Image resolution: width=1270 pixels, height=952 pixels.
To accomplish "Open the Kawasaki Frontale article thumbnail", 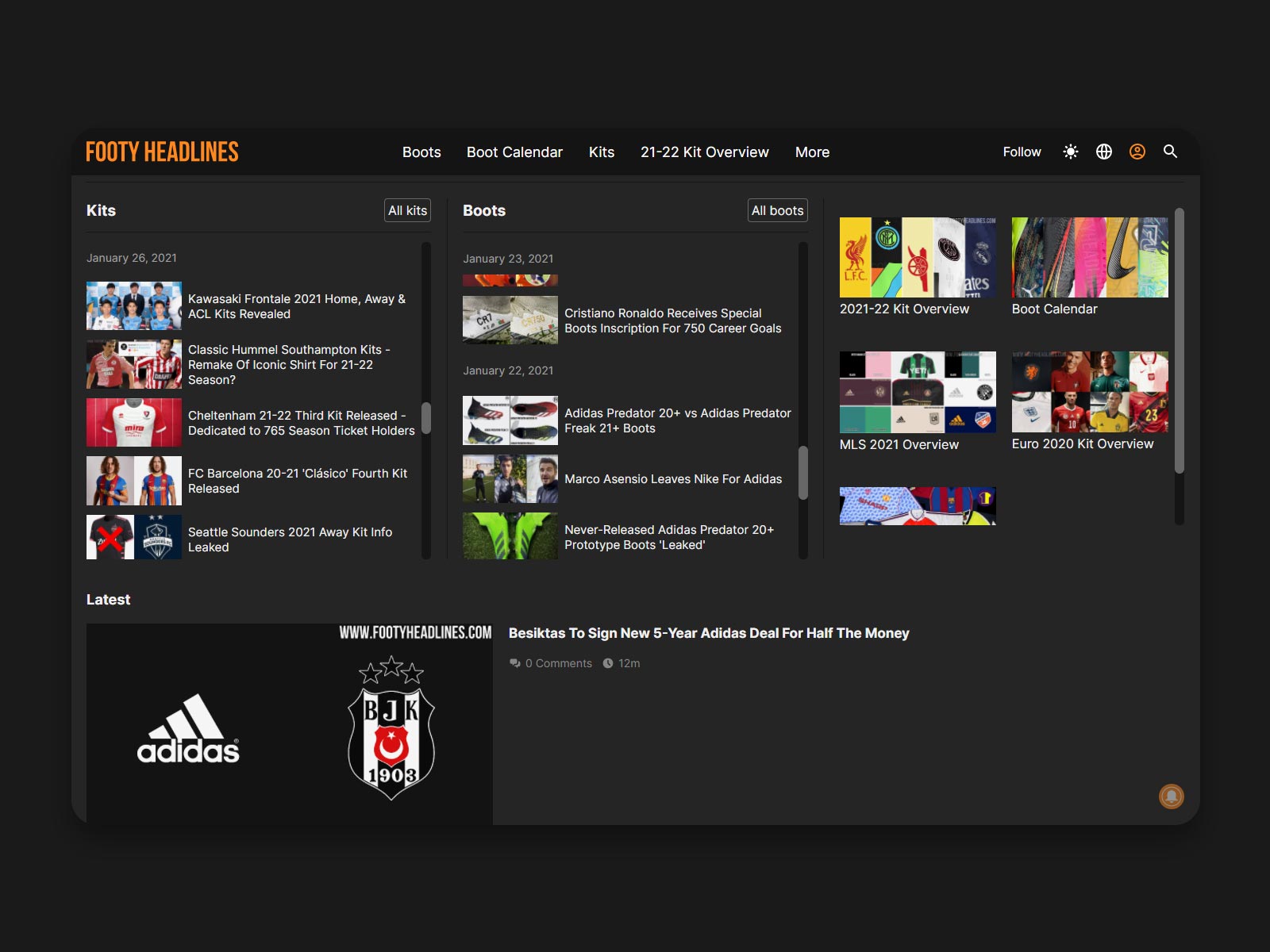I will pyautogui.click(x=133, y=306).
